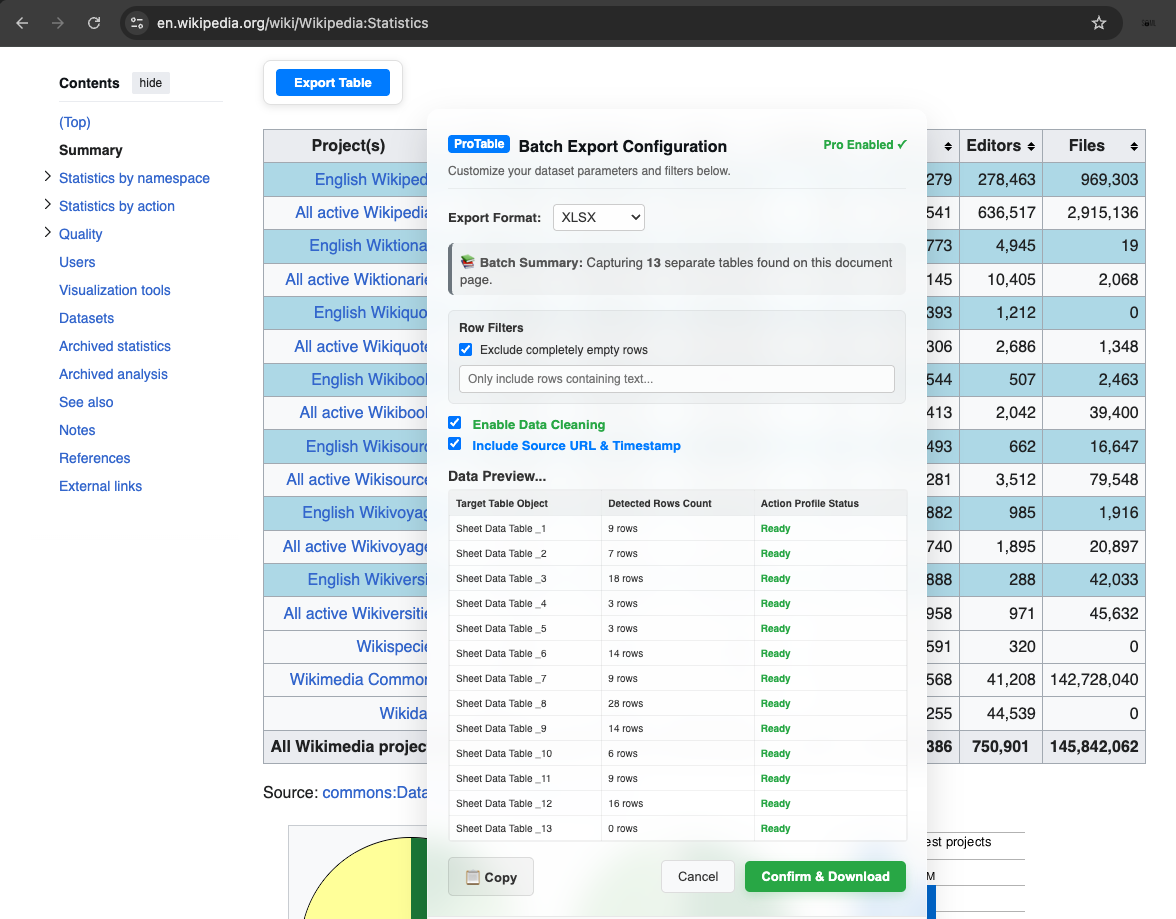Go back using browser back arrow
Viewport: 1176px width, 919px height.
coord(22,23)
